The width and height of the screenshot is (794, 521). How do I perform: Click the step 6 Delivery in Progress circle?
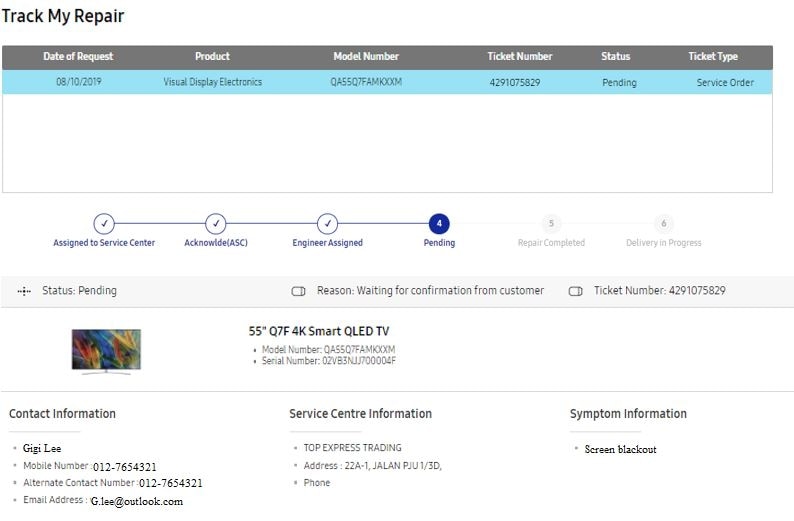663,223
